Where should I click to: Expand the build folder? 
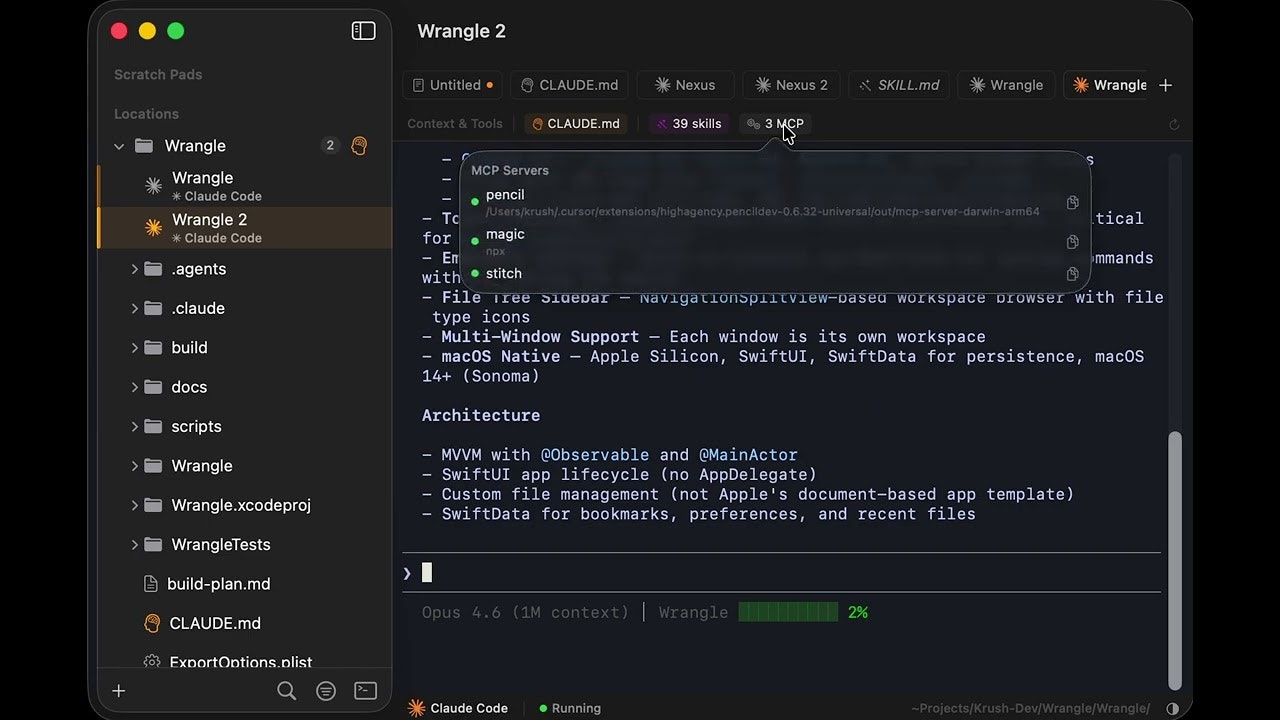coord(134,348)
